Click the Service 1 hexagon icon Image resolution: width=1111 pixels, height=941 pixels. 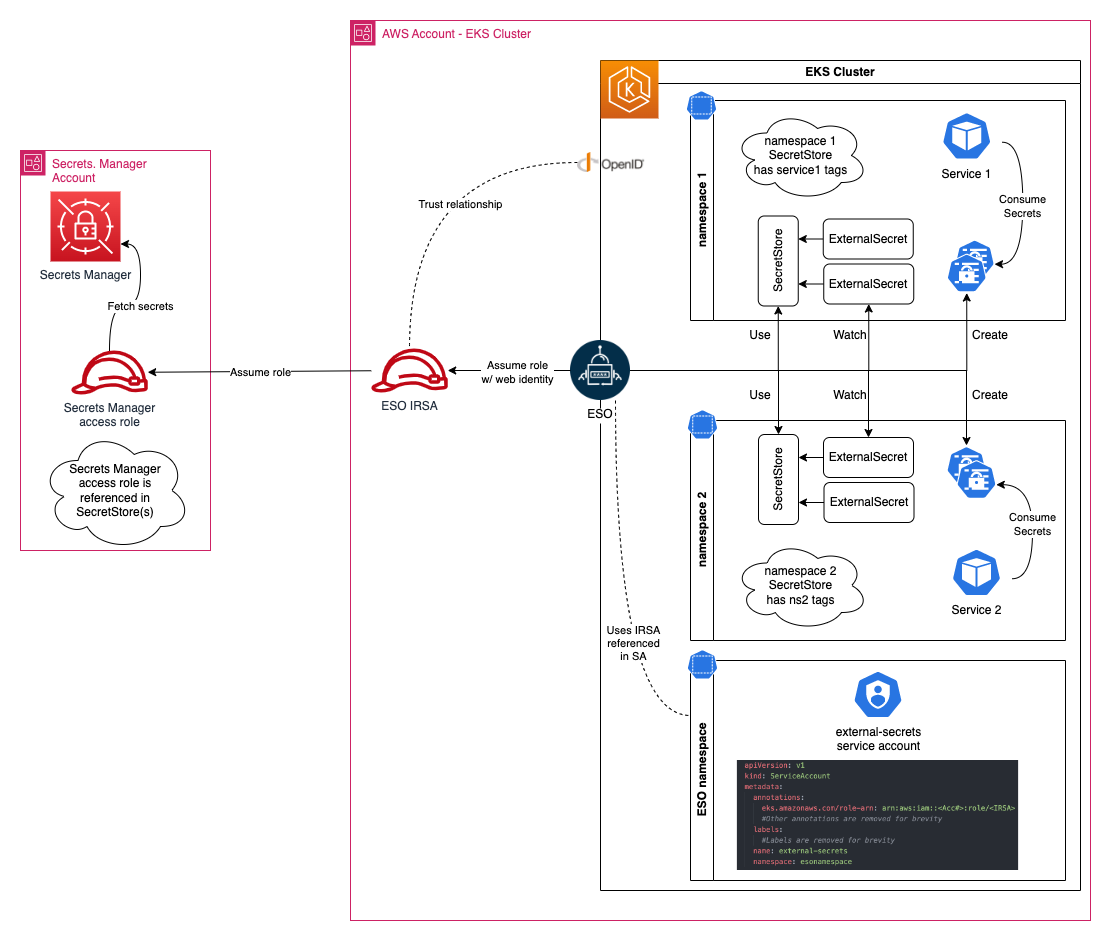tap(965, 138)
